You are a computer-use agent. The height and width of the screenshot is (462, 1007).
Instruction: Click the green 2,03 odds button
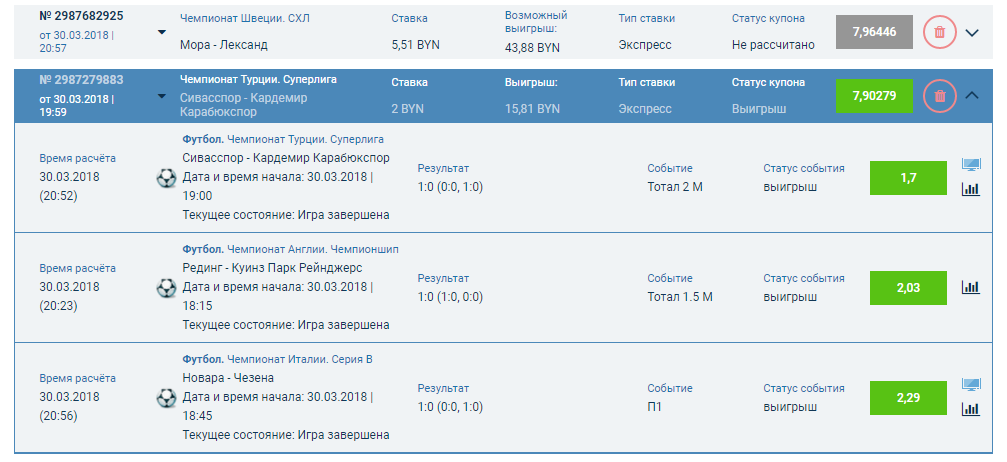click(908, 288)
